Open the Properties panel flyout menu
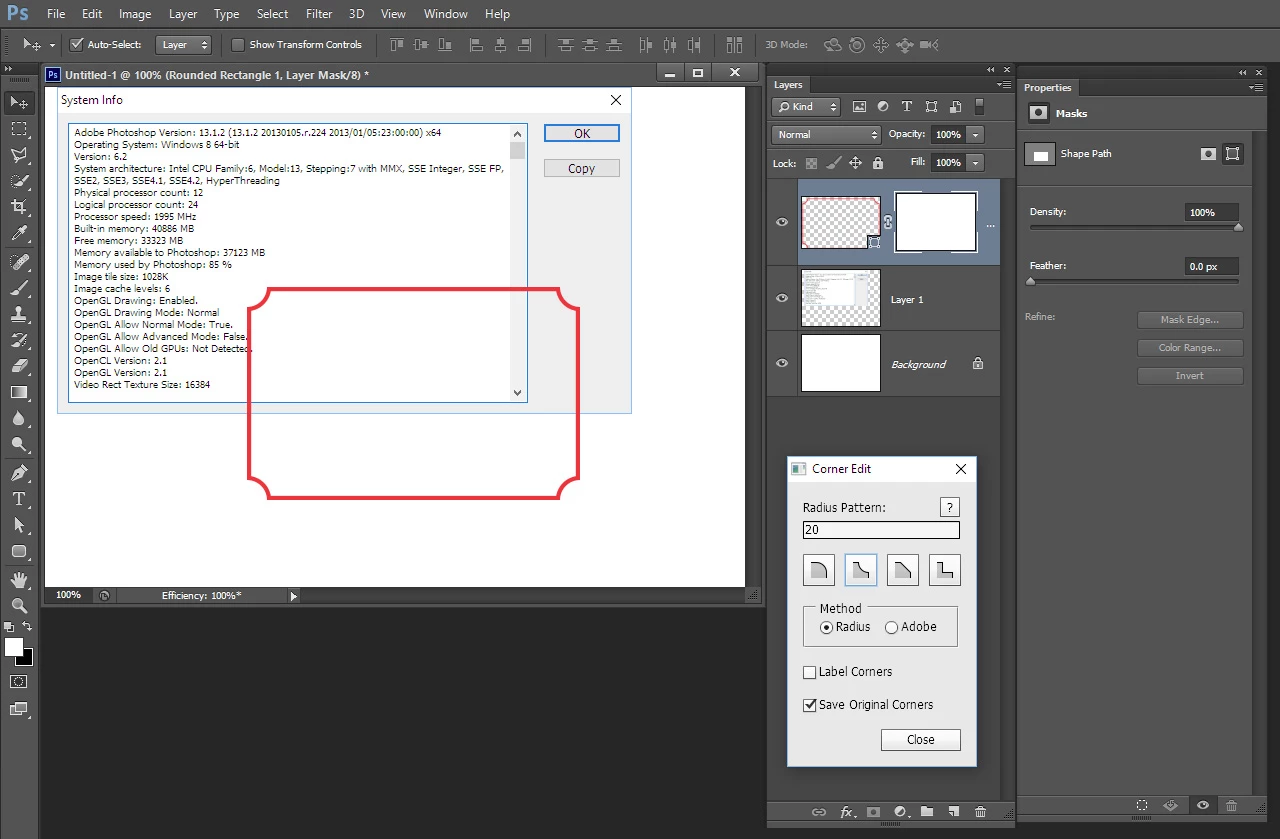The width and height of the screenshot is (1280, 839). (x=1255, y=88)
